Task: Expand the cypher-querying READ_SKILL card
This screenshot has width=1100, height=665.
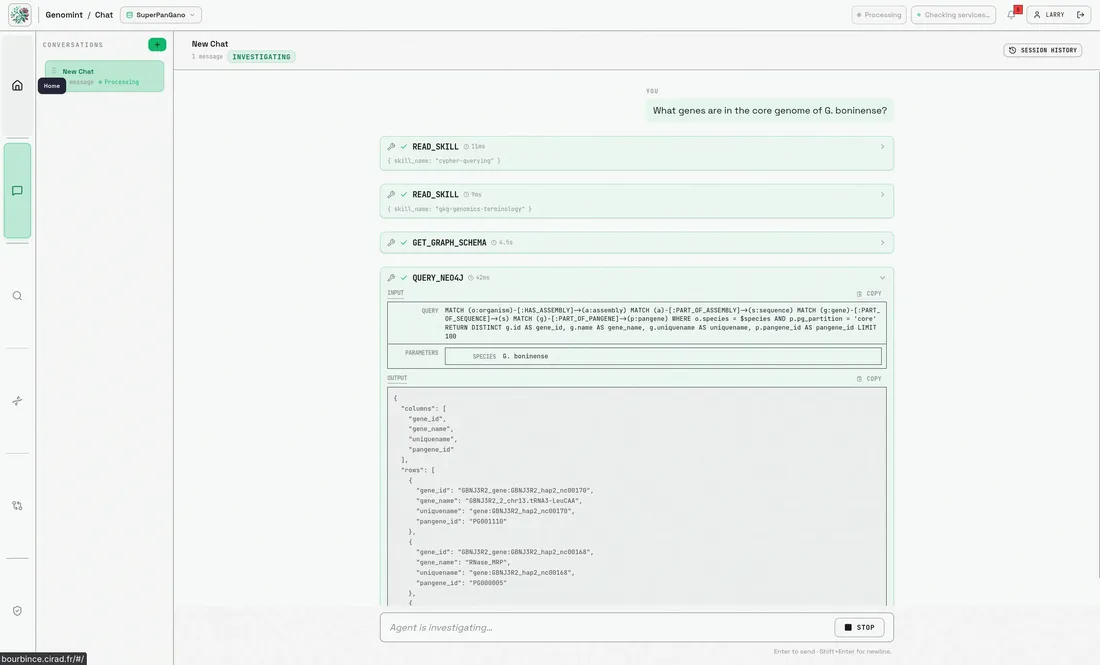Action: (883, 147)
